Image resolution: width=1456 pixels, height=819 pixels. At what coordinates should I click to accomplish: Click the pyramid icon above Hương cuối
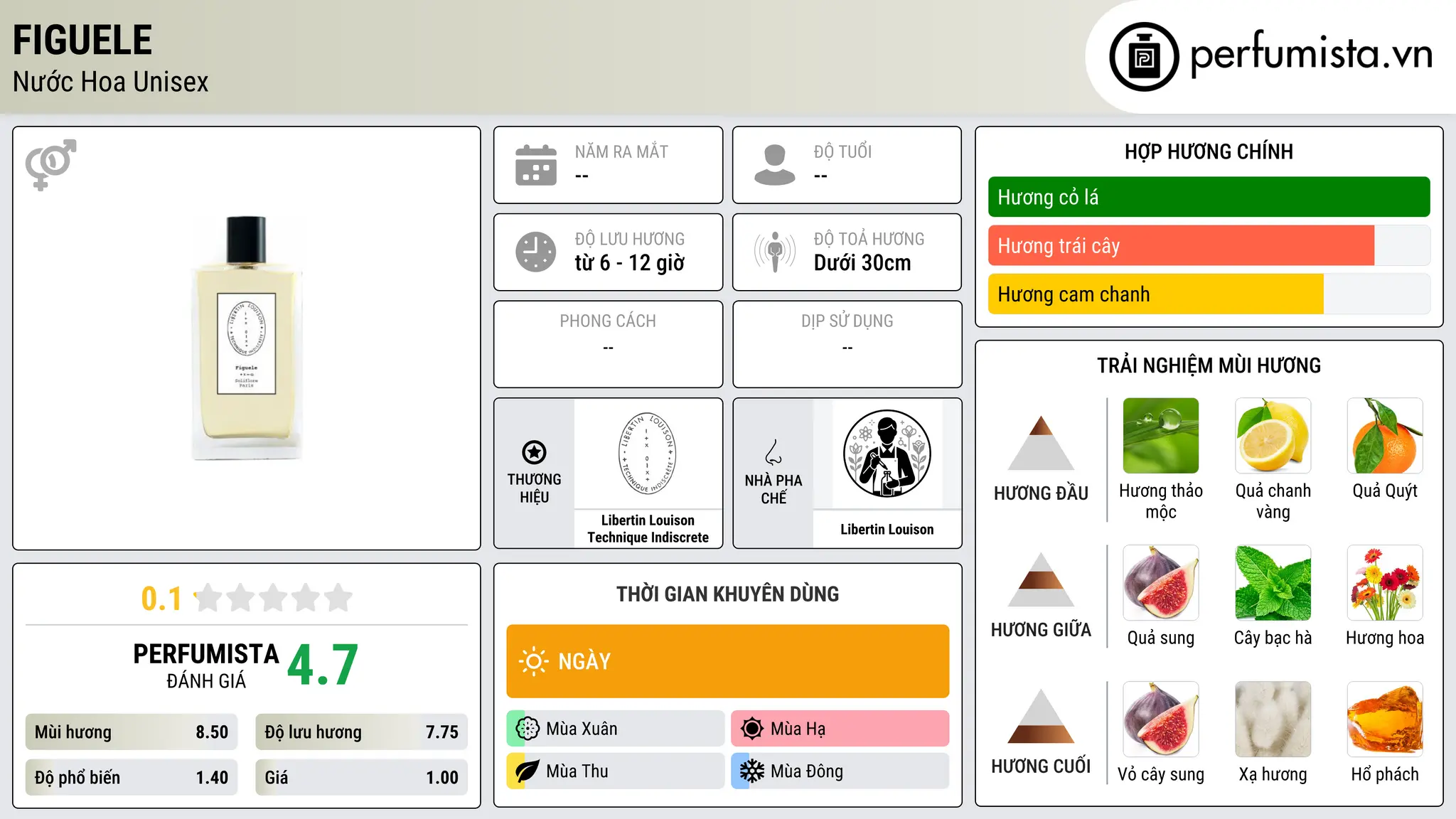[x=1041, y=716]
